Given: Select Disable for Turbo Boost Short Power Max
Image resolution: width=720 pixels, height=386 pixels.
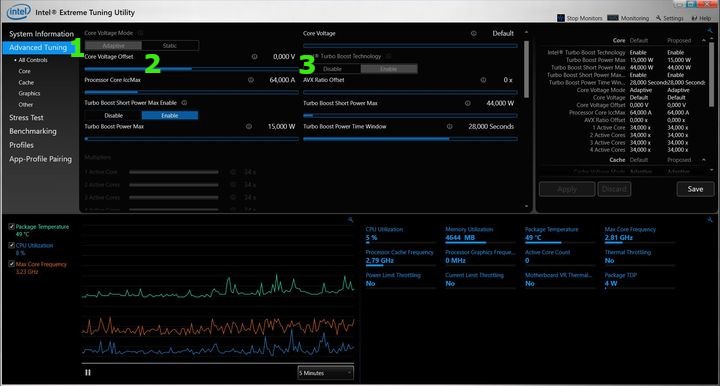Looking at the screenshot, I should point(113,116).
